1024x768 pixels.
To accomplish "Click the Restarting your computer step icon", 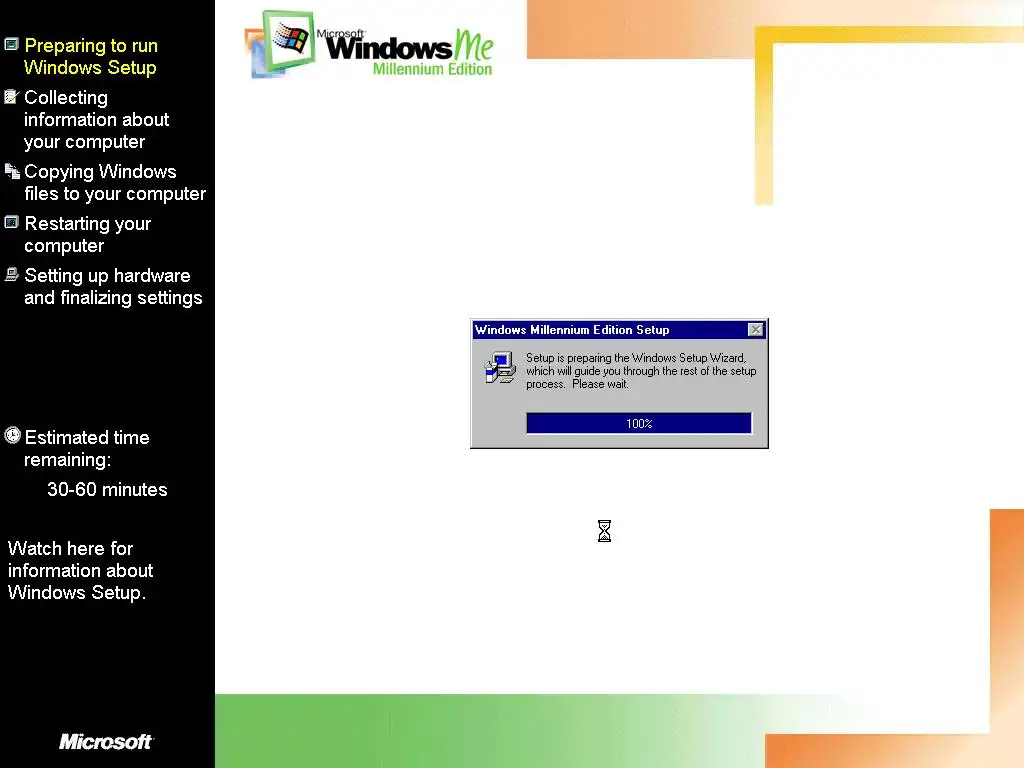I will pos(11,223).
